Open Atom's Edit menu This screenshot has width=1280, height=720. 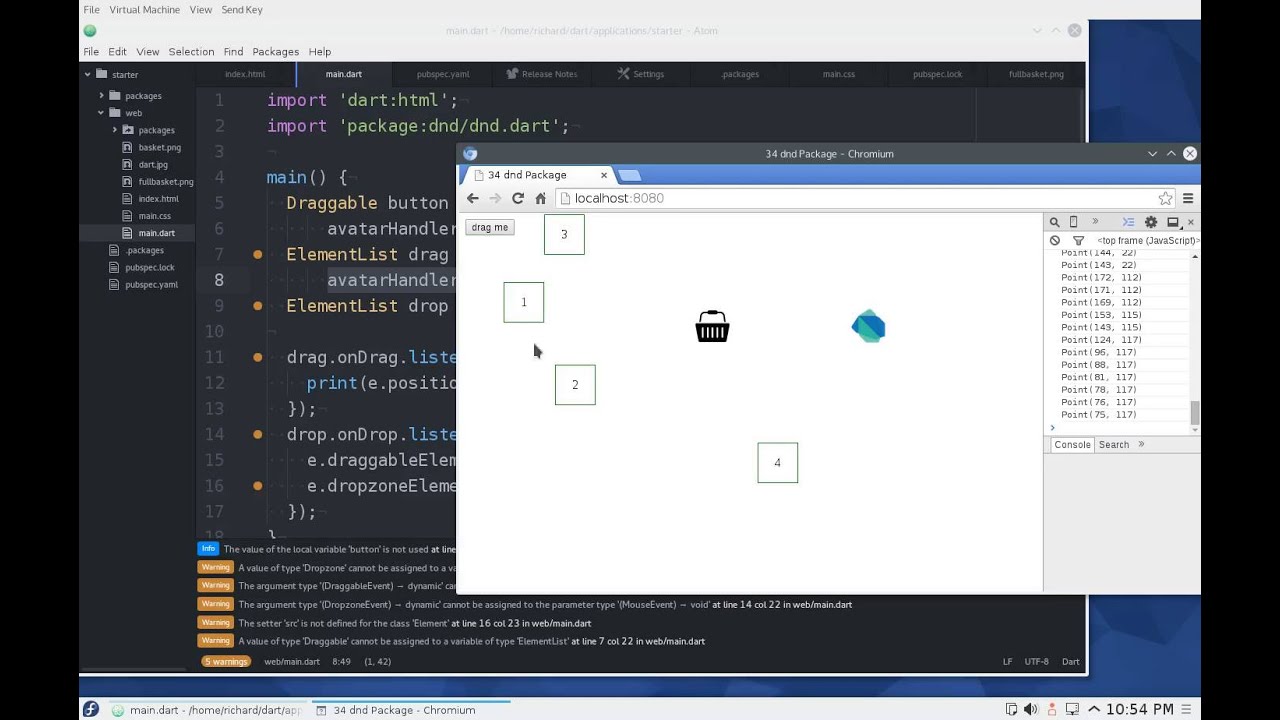(118, 51)
